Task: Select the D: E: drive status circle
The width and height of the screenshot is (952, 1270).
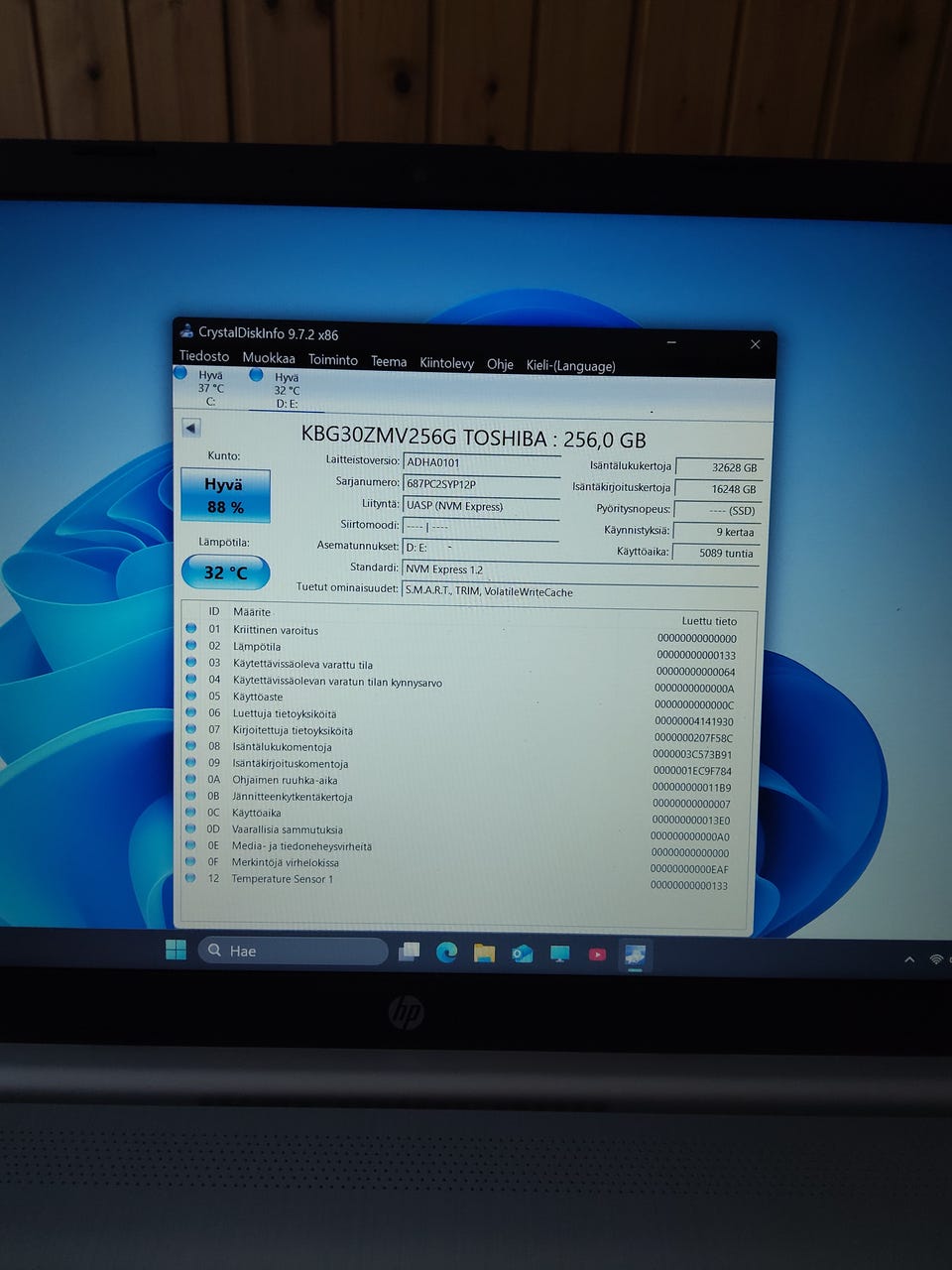Action: pyautogui.click(x=256, y=375)
